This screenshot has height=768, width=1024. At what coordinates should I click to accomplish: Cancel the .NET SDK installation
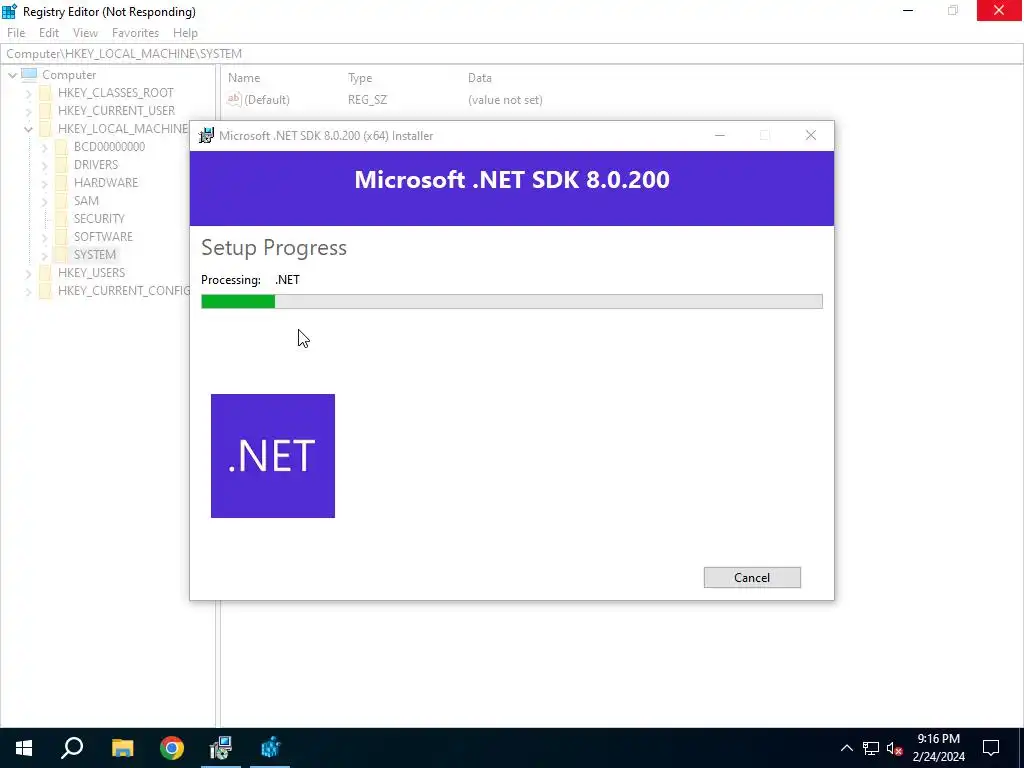752,577
